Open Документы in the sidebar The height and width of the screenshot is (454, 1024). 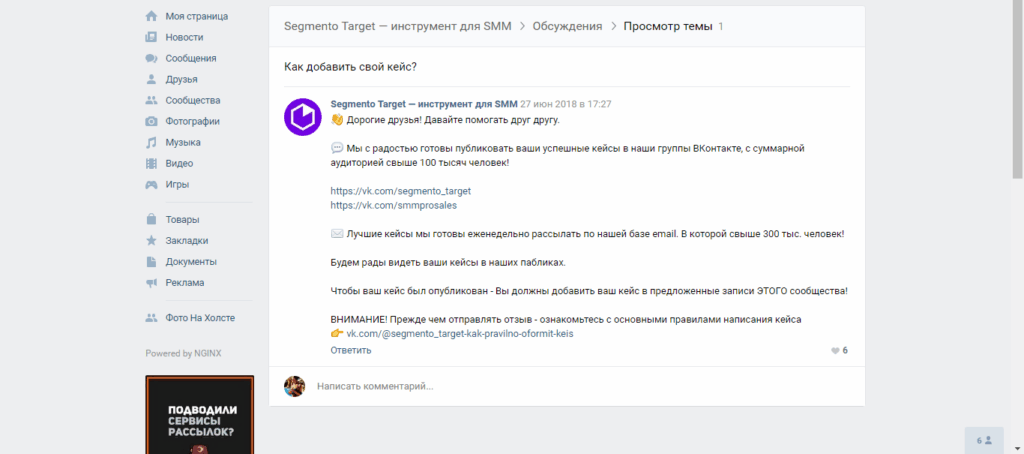[x=191, y=261]
